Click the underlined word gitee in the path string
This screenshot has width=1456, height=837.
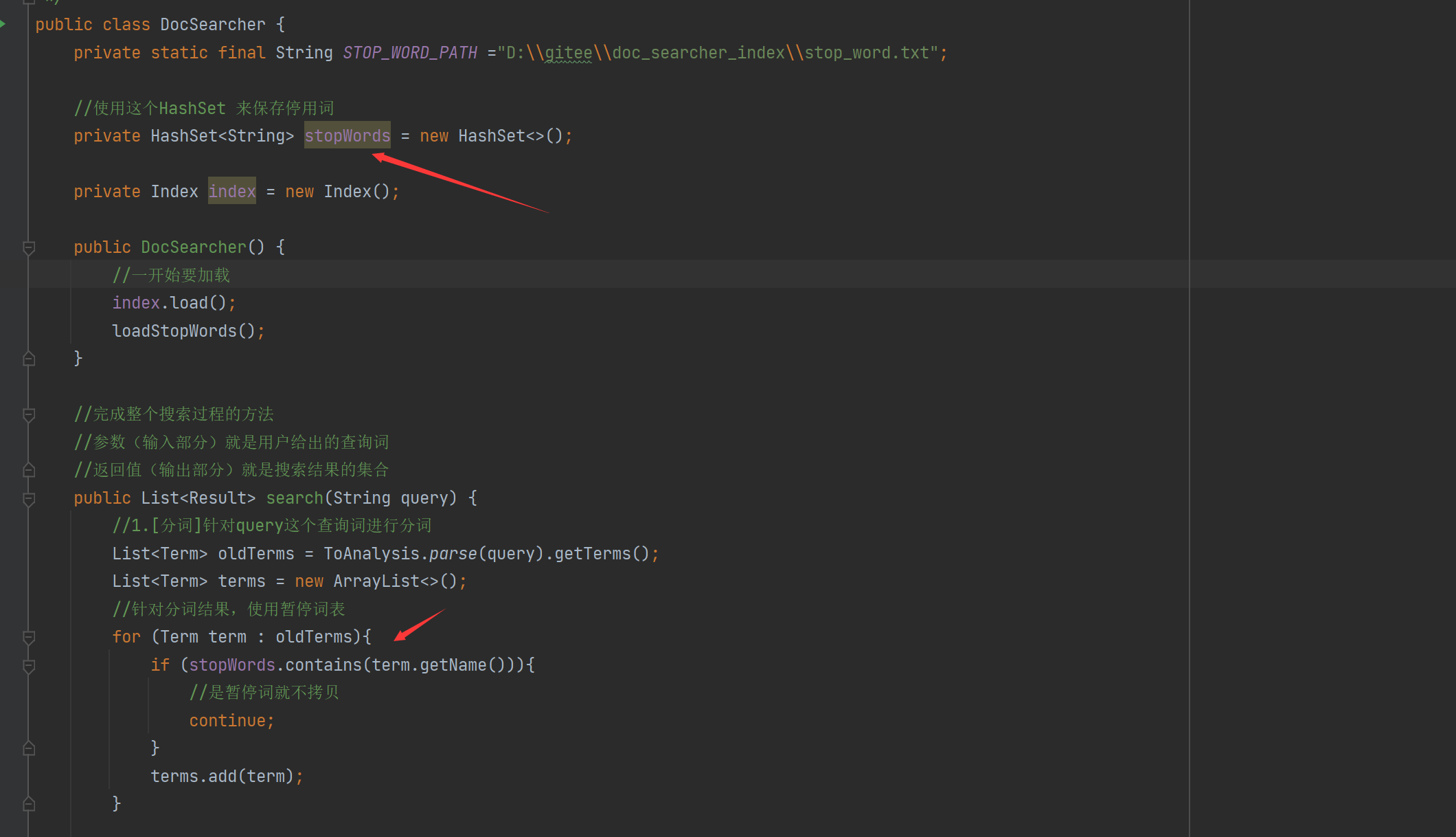click(x=568, y=53)
